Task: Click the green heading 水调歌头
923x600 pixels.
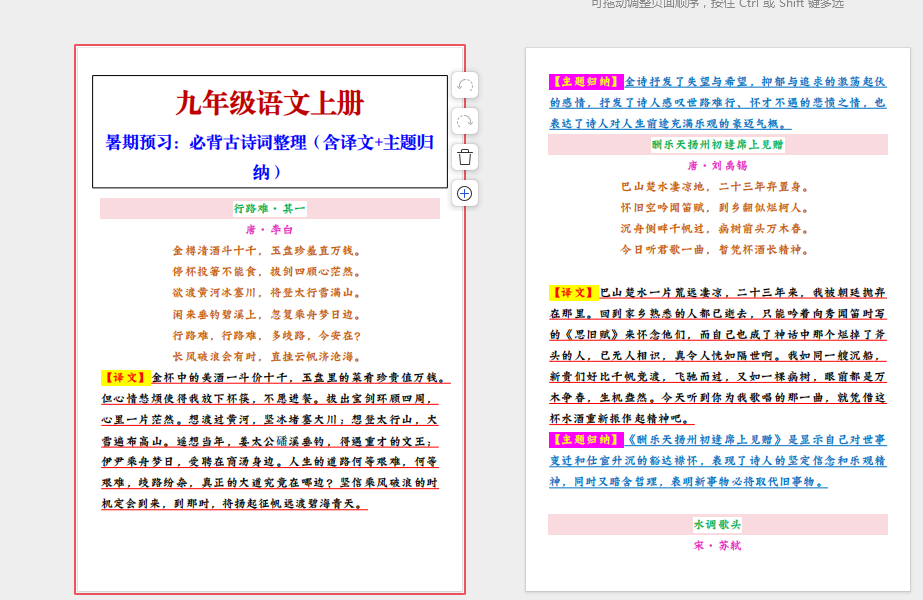Action: click(x=717, y=524)
